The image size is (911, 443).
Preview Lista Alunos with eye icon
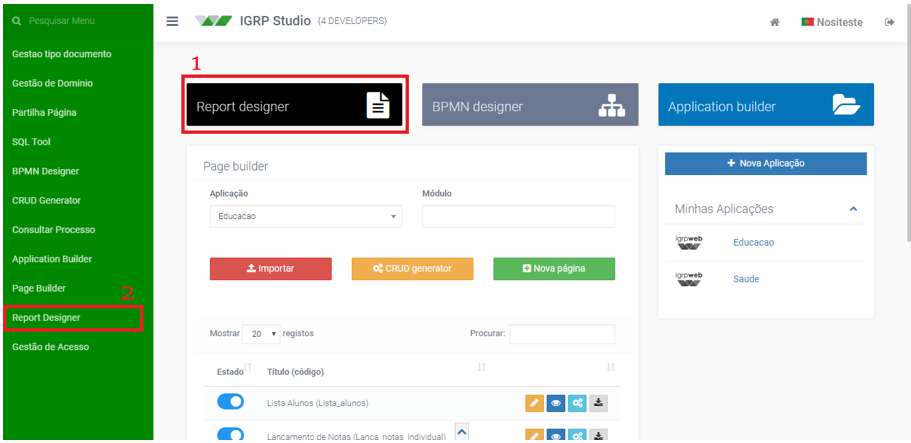point(556,403)
